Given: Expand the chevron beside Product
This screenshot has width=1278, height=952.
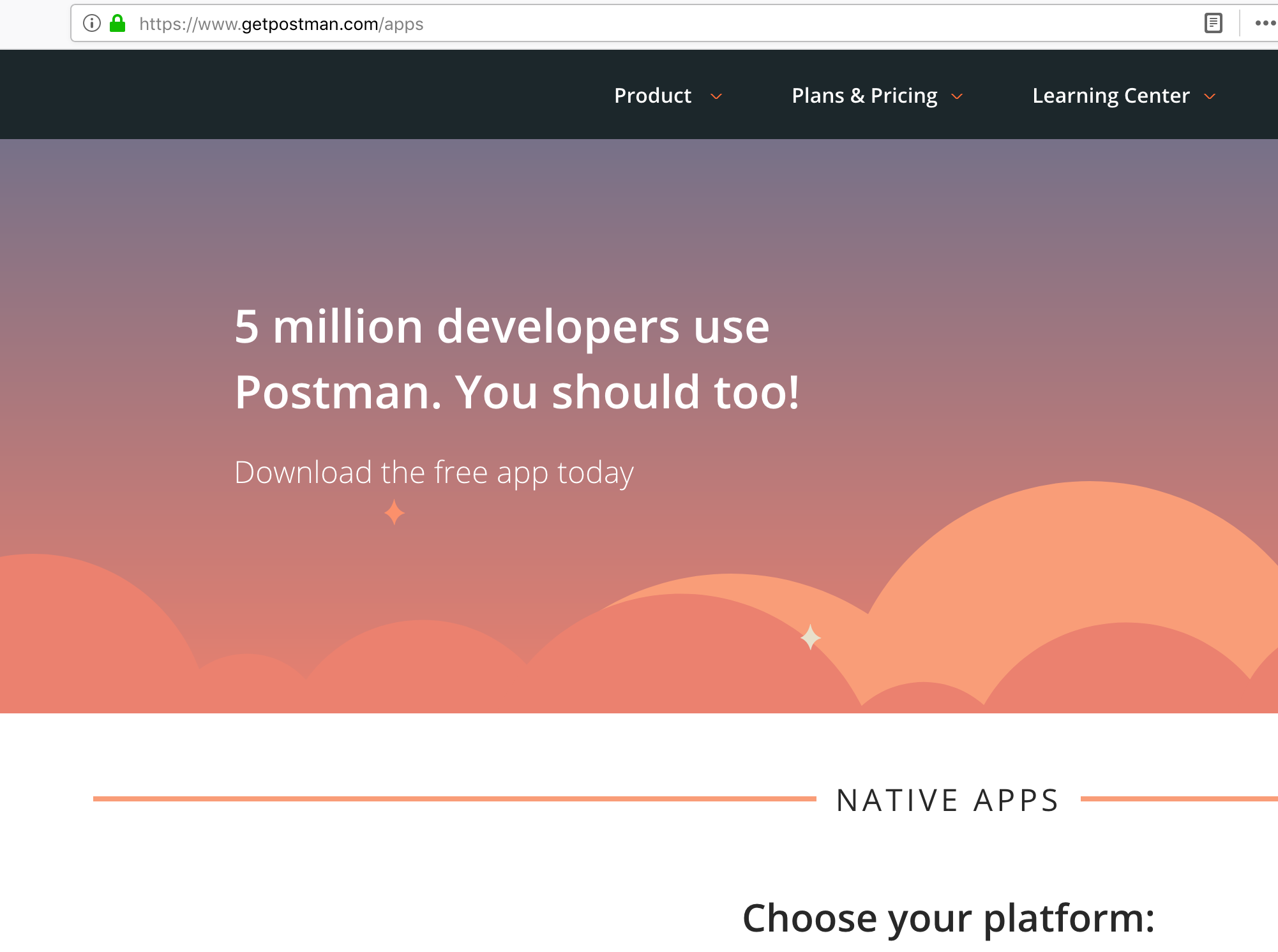Looking at the screenshot, I should click(x=716, y=96).
